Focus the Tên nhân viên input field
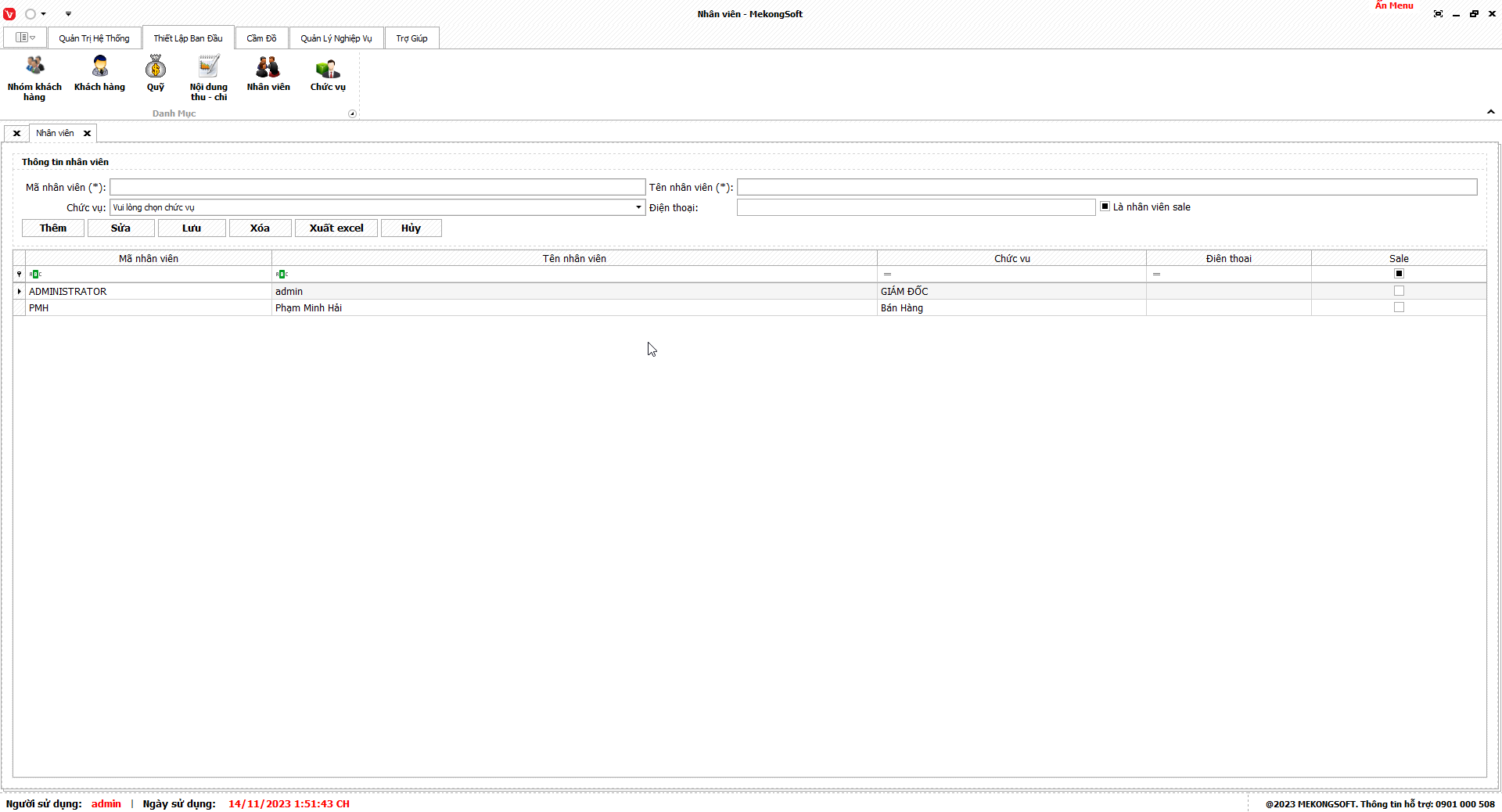This screenshot has width=1502, height=812. coord(1107,187)
